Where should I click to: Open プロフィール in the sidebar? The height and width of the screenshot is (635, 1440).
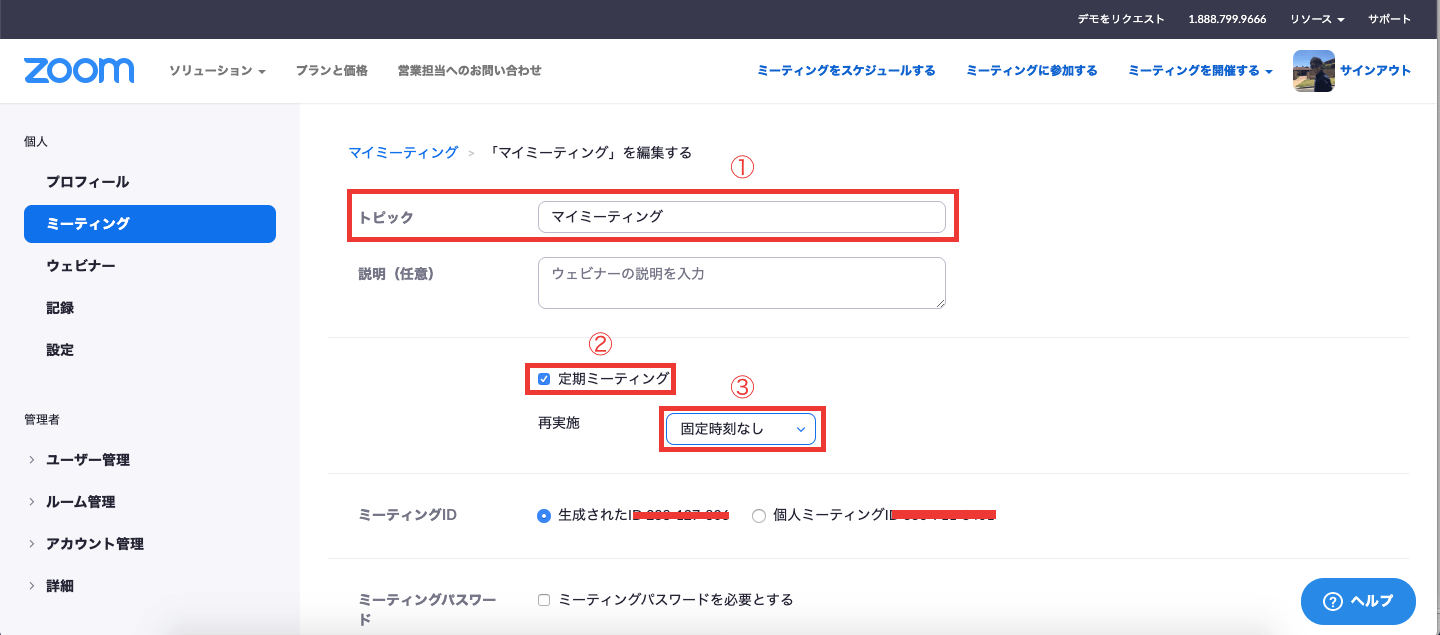coord(88,182)
